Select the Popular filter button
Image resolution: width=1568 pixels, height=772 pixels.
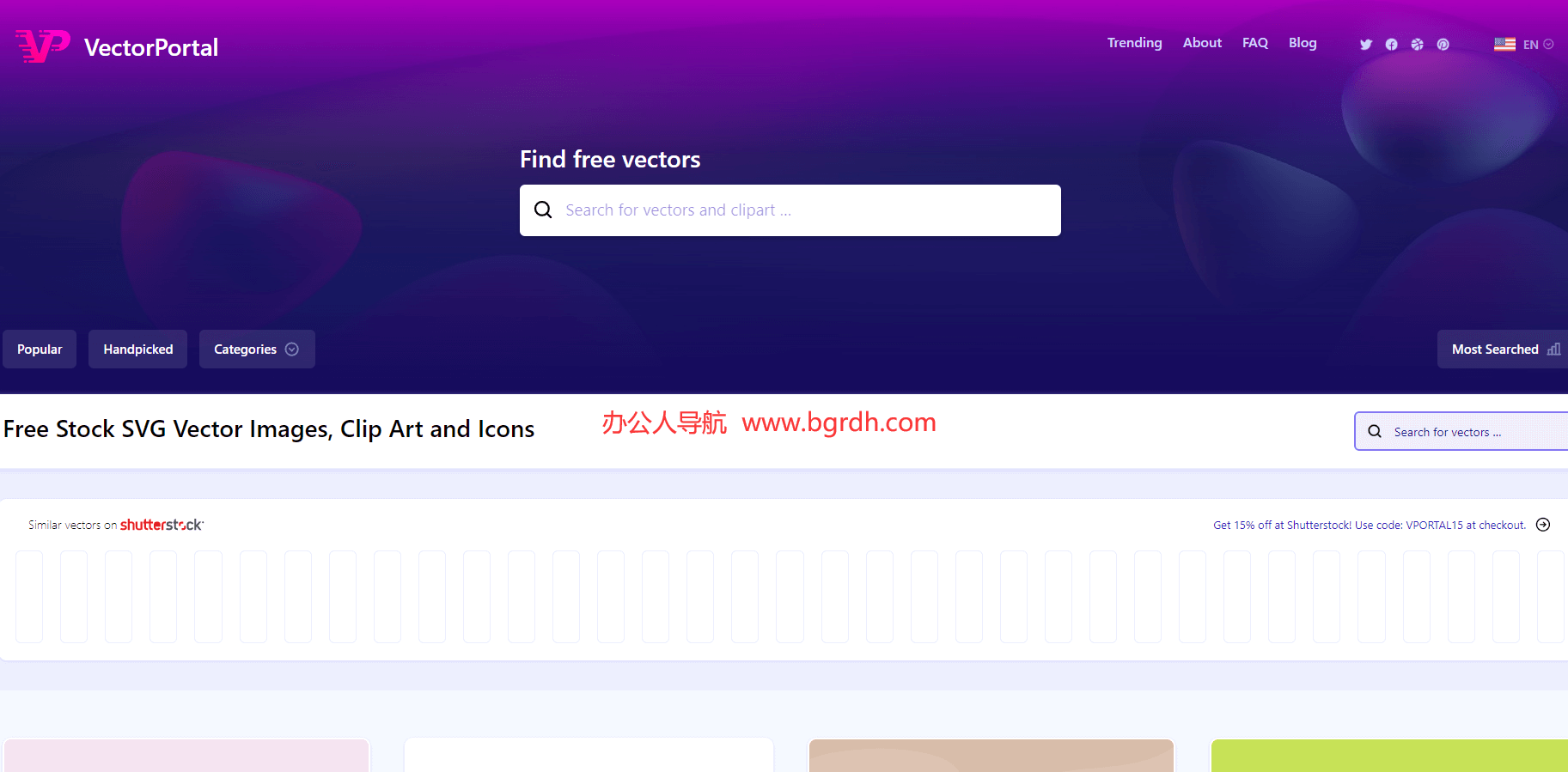(40, 350)
